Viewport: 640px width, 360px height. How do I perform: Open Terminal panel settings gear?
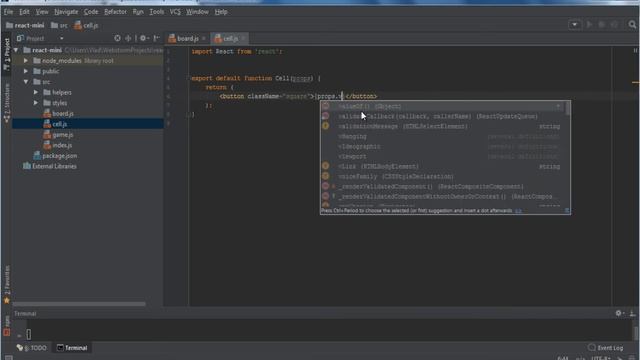pyautogui.click(x=619, y=313)
